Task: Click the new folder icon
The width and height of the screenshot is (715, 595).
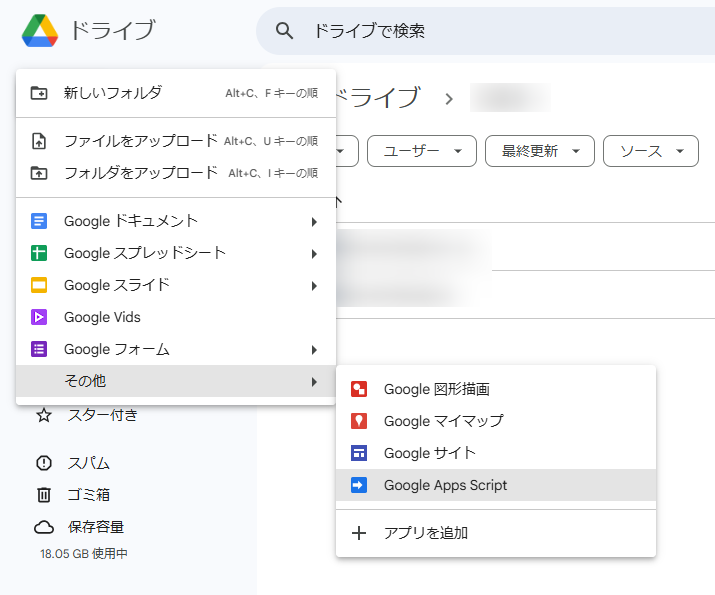Action: 39,93
